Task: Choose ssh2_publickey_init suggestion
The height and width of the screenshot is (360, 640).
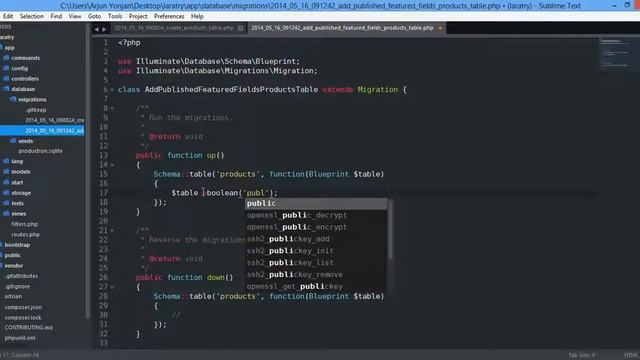Action: click(316, 251)
